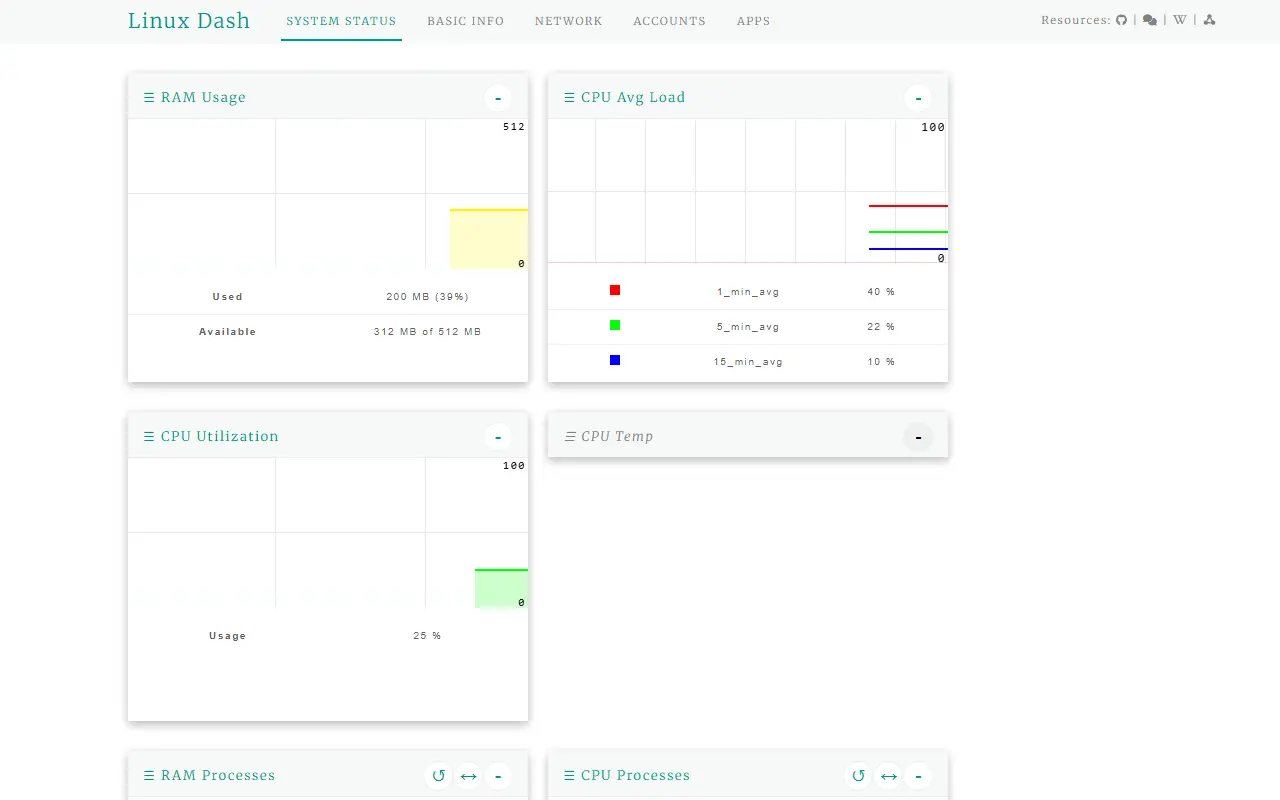Widen the RAM Processes panel

coord(468,776)
